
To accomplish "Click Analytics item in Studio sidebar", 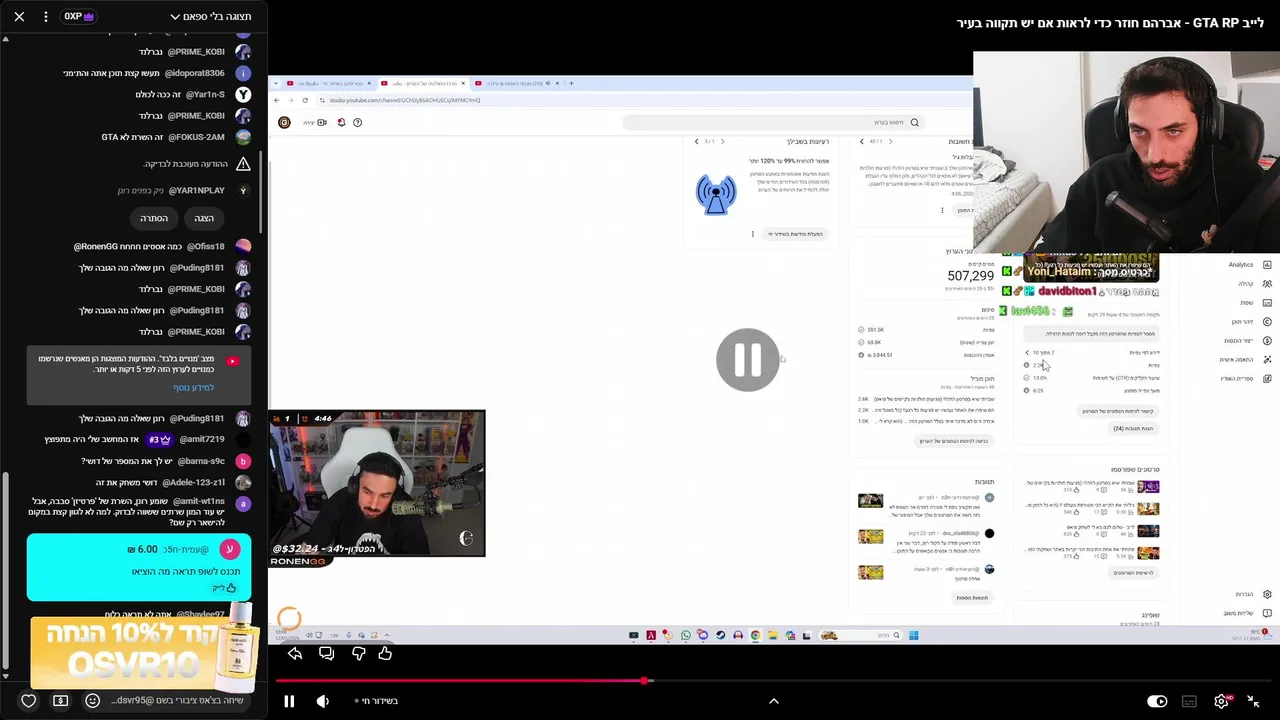I will pyautogui.click(x=1249, y=265).
